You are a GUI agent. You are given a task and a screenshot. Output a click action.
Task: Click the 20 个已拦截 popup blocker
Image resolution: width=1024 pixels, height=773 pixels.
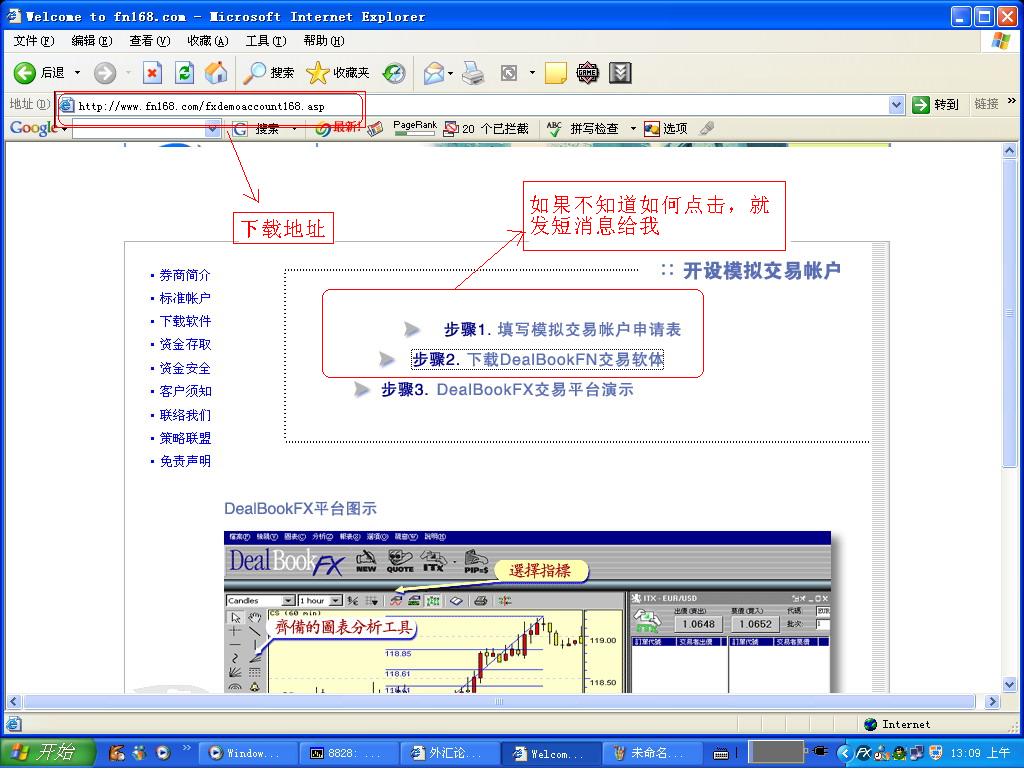(x=485, y=129)
